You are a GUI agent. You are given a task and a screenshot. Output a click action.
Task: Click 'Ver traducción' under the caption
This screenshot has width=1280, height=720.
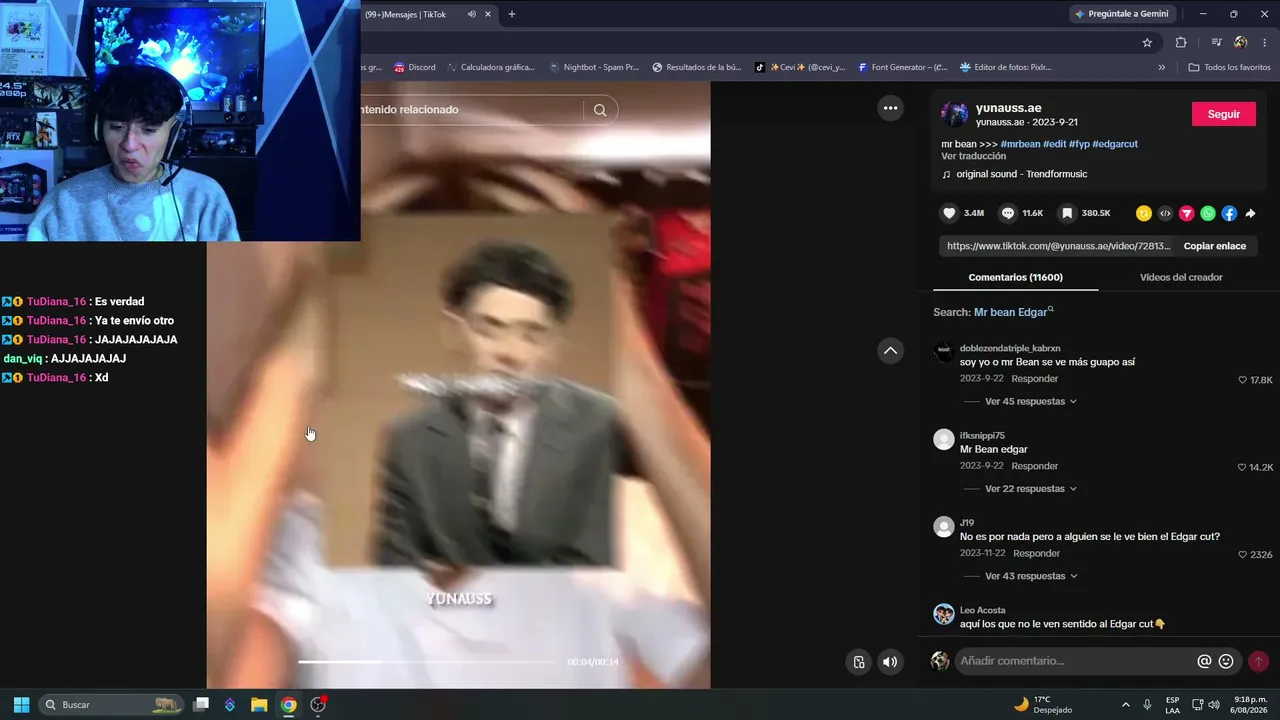click(973, 156)
